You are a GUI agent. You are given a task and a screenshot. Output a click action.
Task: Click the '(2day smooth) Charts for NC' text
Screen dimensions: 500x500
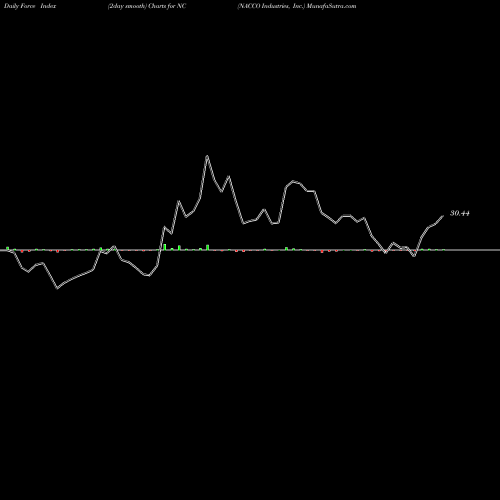point(147,6)
